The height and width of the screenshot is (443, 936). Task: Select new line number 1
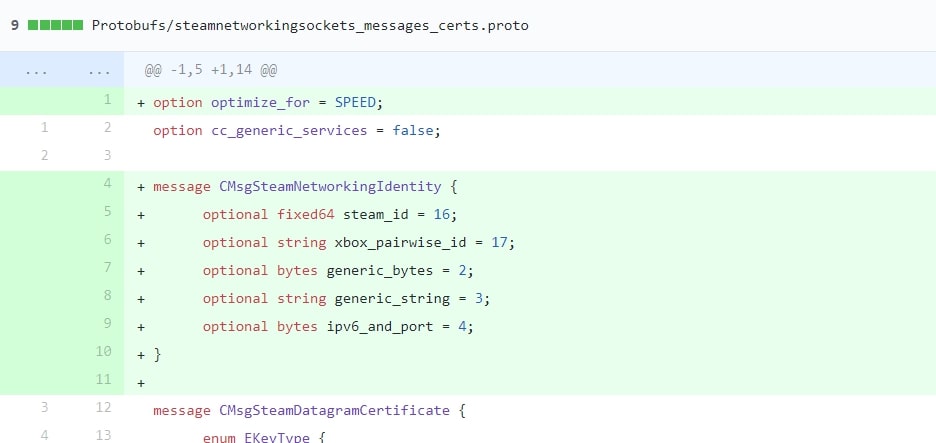click(x=106, y=101)
